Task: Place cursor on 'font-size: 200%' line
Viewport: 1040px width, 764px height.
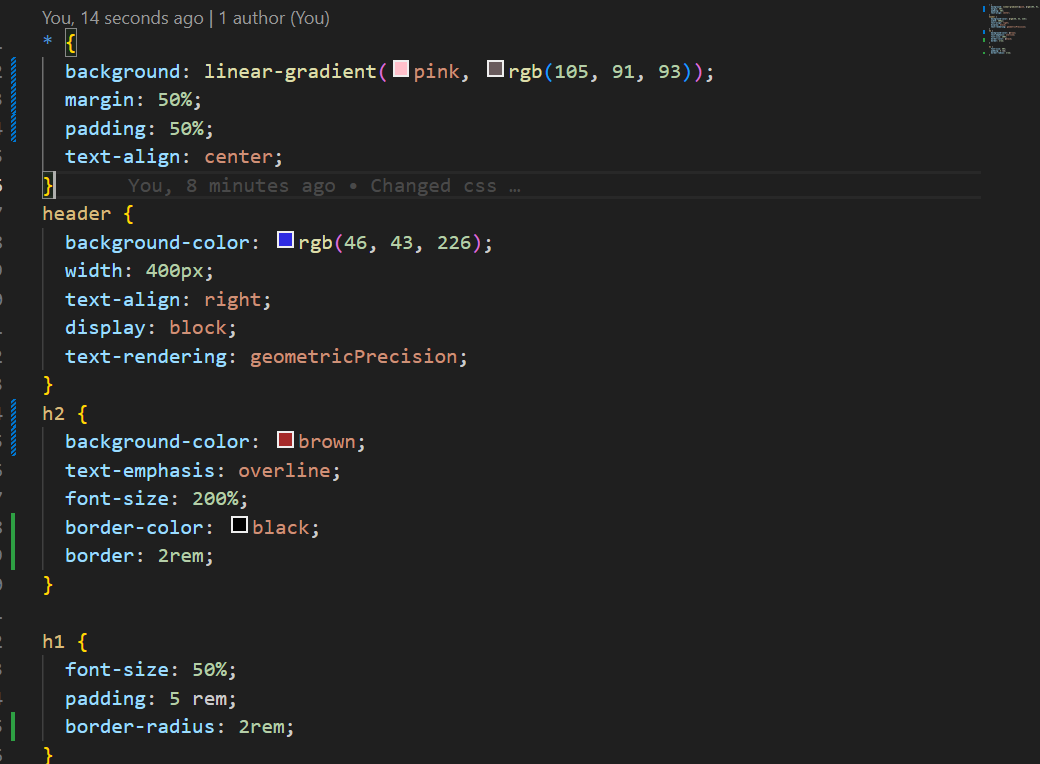Action: coord(157,499)
